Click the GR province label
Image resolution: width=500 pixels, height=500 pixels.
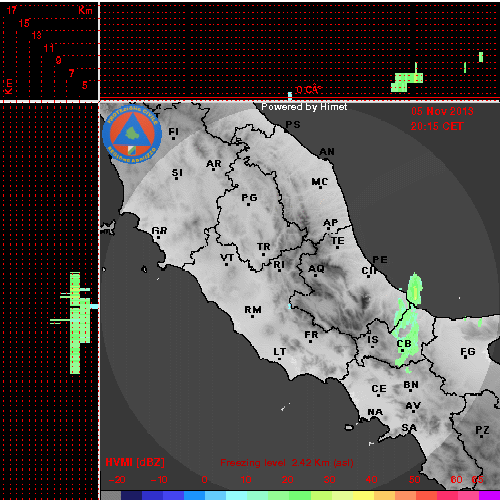click(159, 231)
